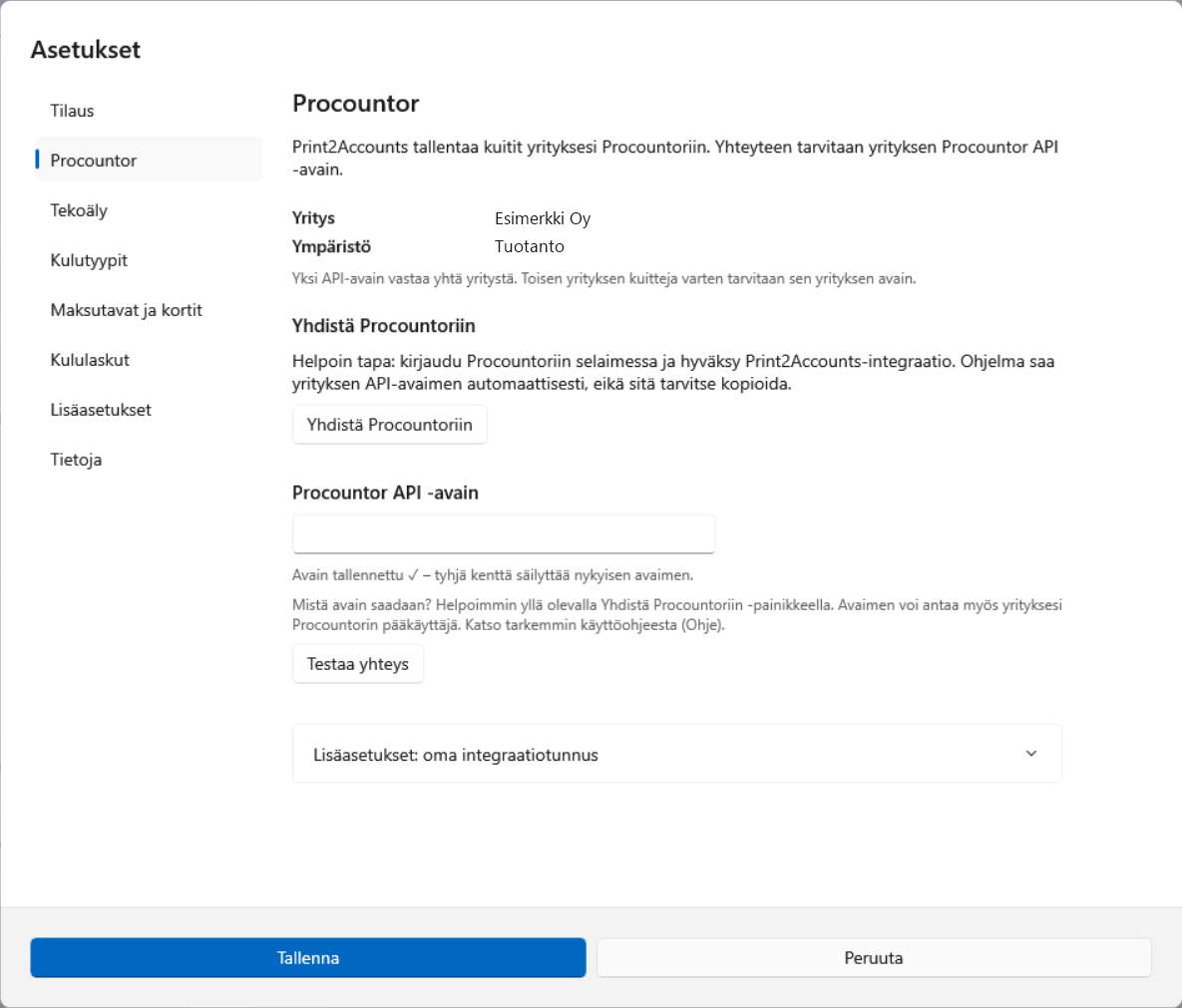1182x1008 pixels.
Task: Click the Tuotanto environment value
Action: coord(530,246)
